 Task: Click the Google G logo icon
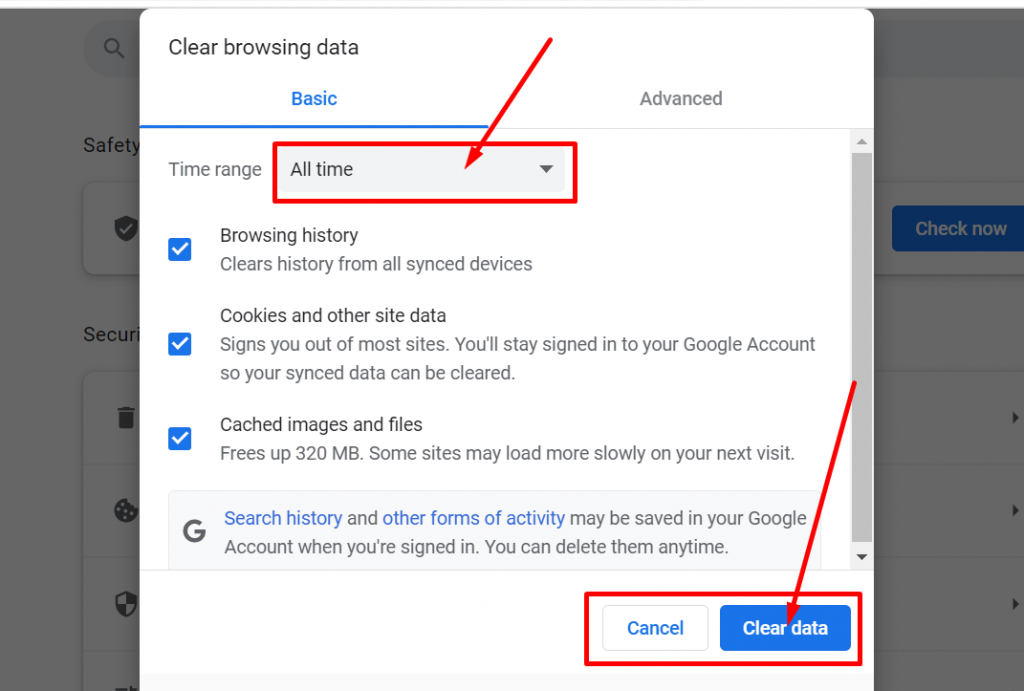click(x=194, y=532)
